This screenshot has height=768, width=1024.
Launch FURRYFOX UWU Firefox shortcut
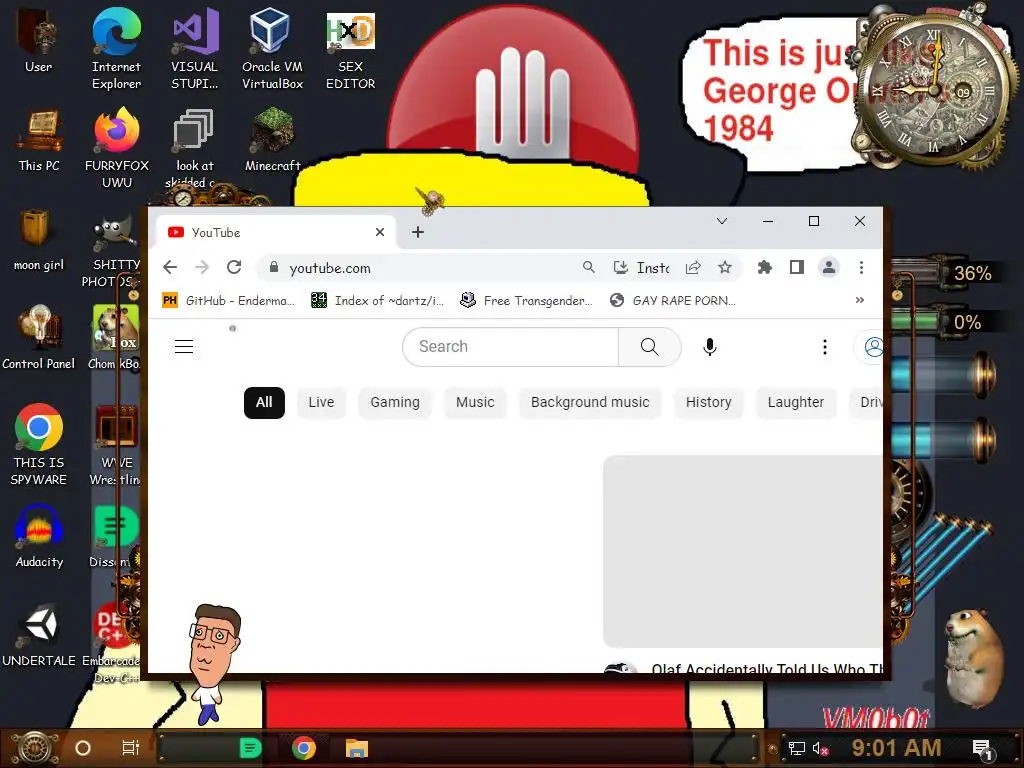[116, 149]
